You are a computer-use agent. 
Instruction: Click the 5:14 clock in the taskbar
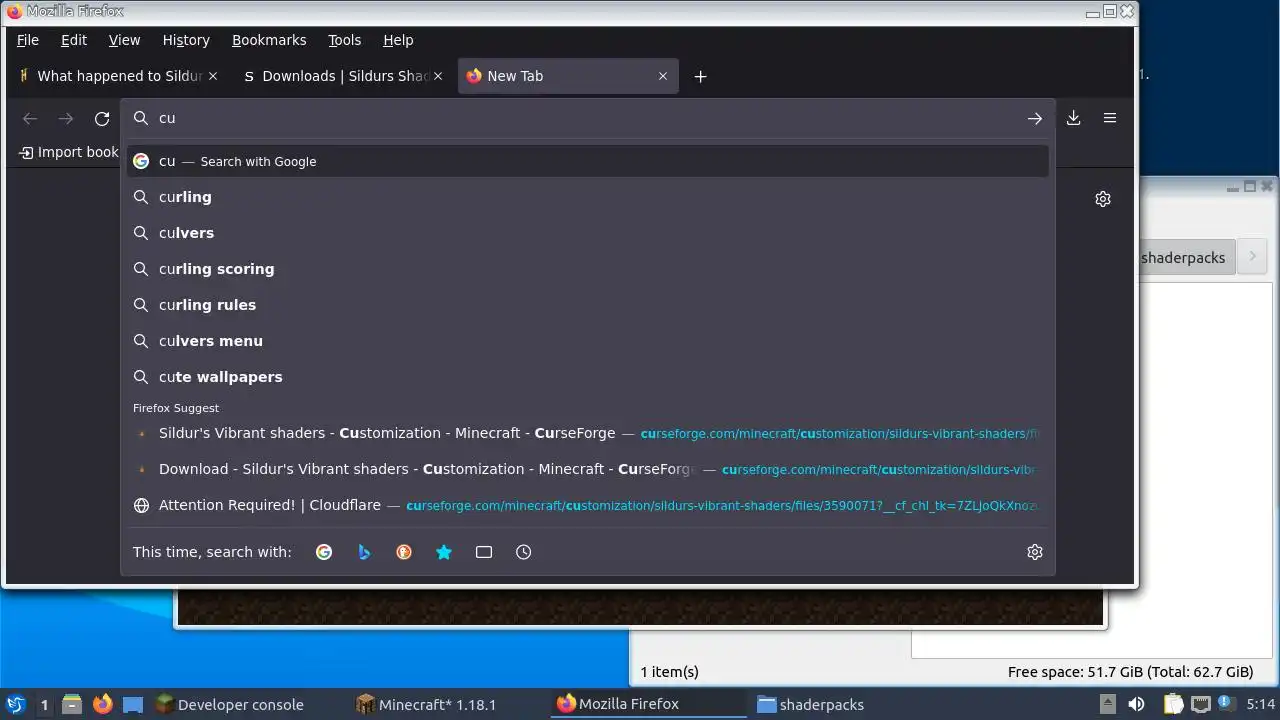pos(1260,704)
